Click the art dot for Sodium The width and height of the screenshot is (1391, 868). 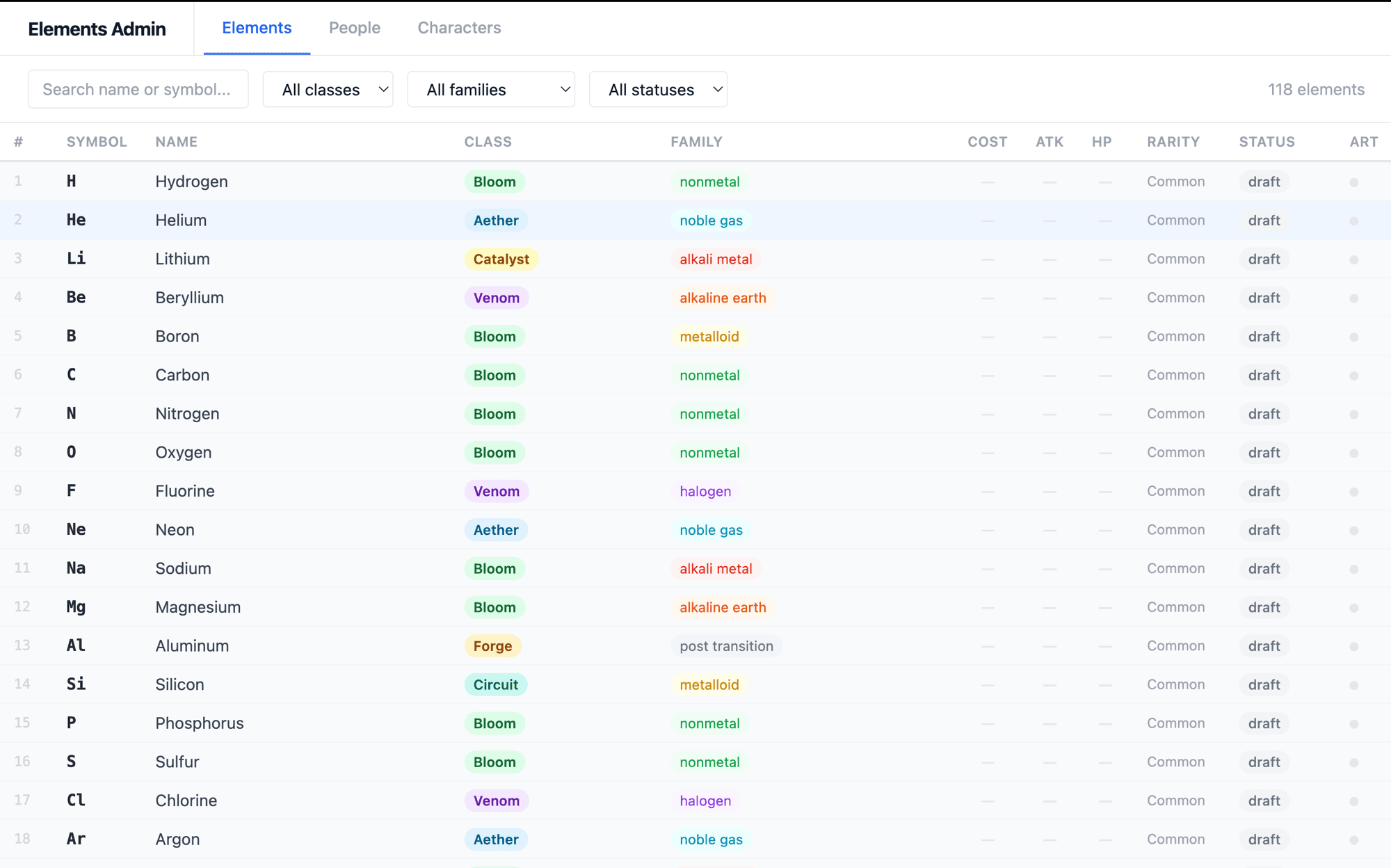click(1354, 569)
